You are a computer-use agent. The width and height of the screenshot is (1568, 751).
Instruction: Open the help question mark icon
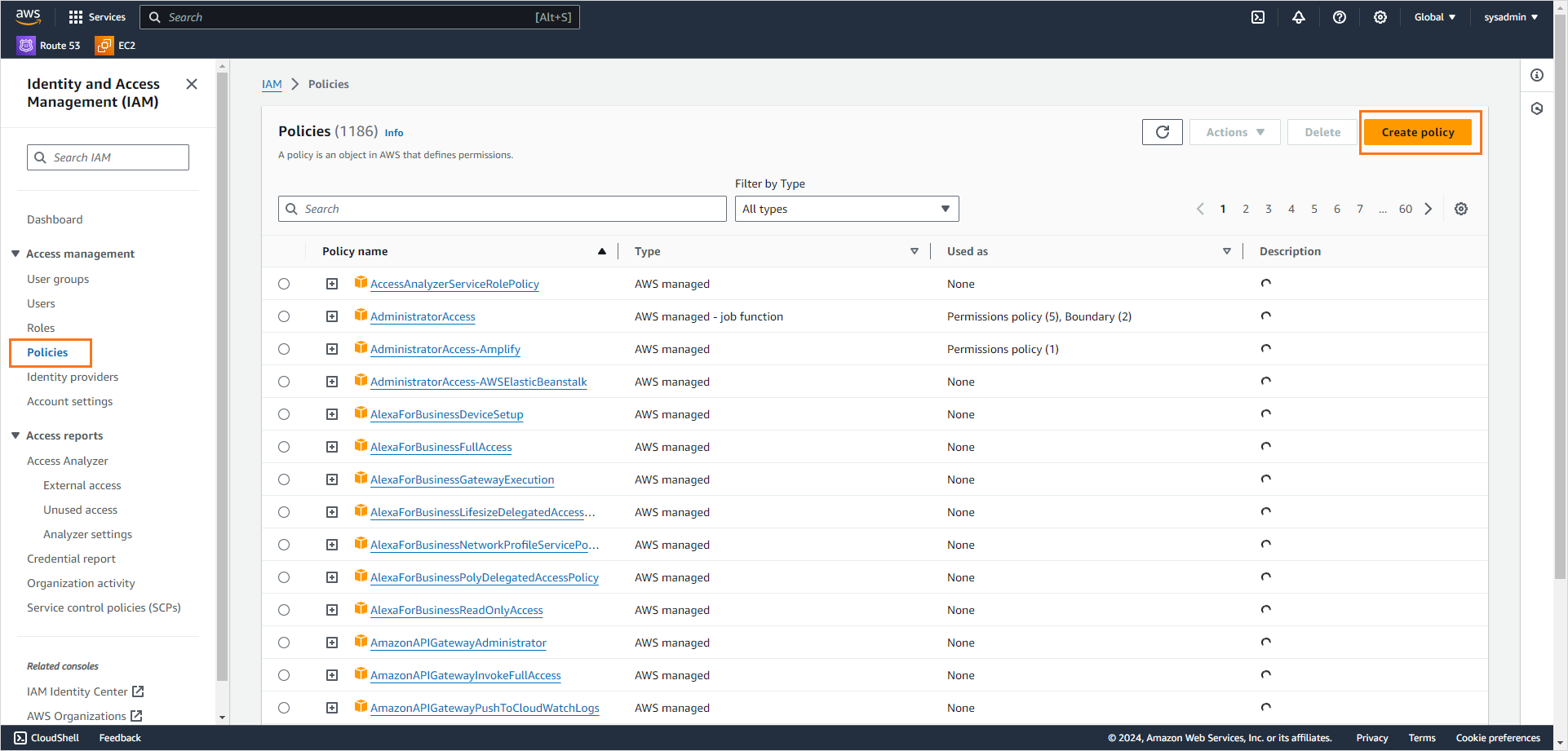tap(1340, 17)
